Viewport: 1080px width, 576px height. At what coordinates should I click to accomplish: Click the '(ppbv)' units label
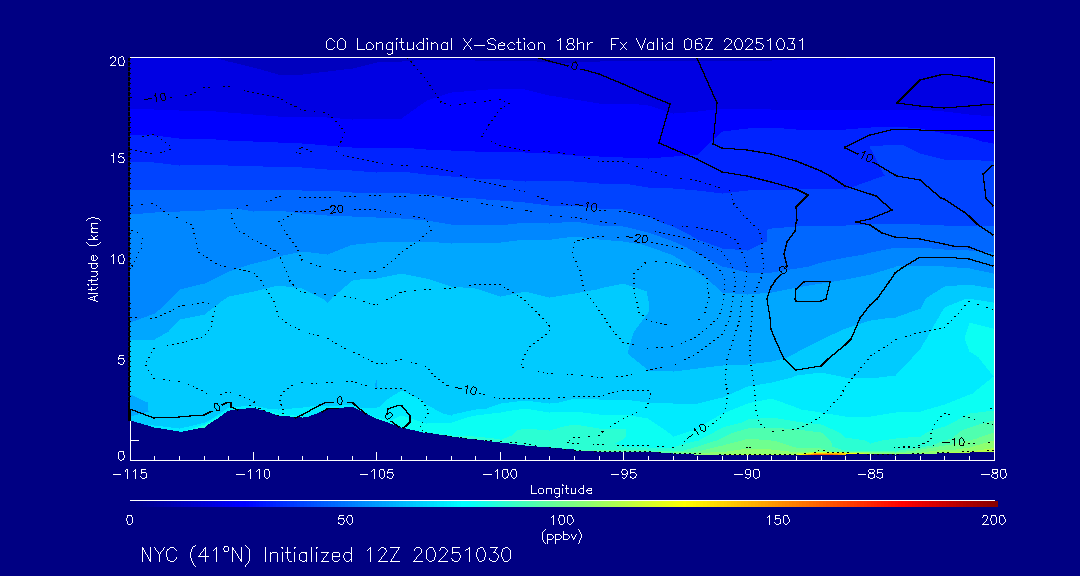point(561,536)
